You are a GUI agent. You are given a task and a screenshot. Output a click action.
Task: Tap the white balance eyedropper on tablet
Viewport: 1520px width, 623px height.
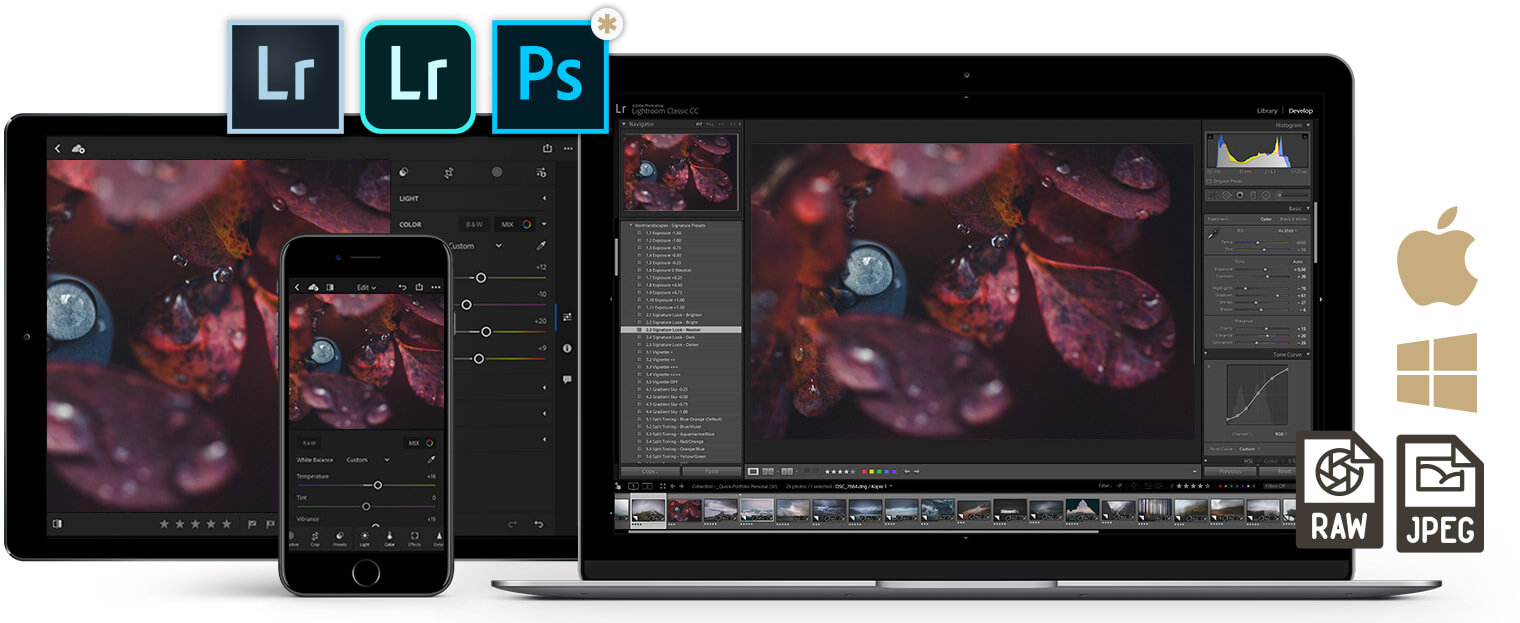[x=541, y=245]
